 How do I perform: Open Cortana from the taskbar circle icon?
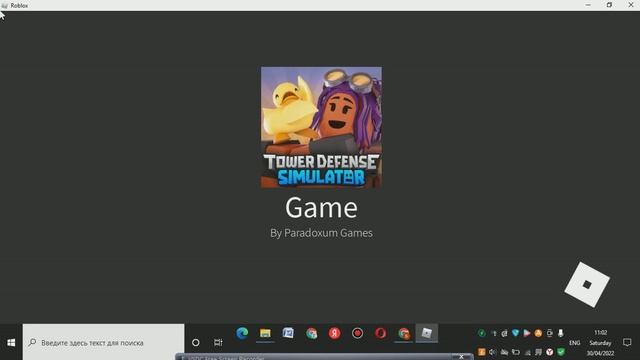point(196,342)
